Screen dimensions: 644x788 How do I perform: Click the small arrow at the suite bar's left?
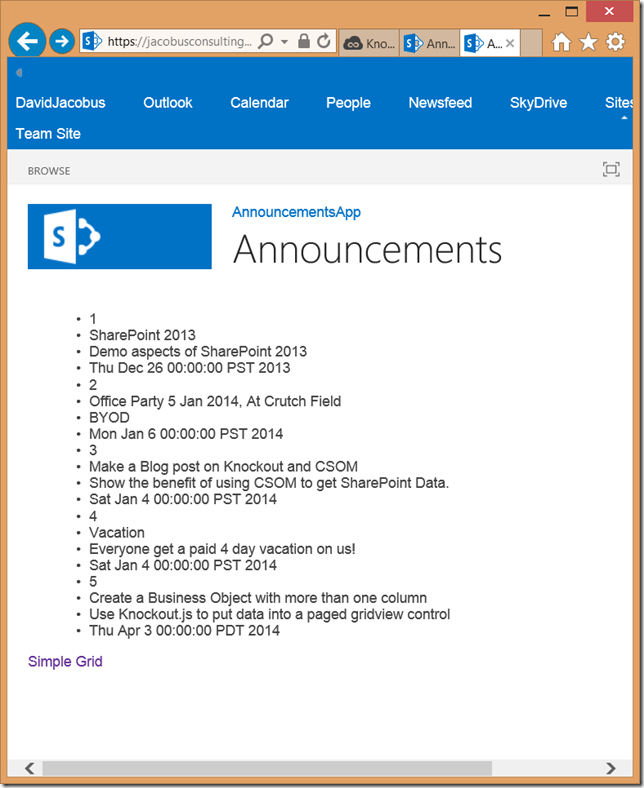click(x=19, y=72)
